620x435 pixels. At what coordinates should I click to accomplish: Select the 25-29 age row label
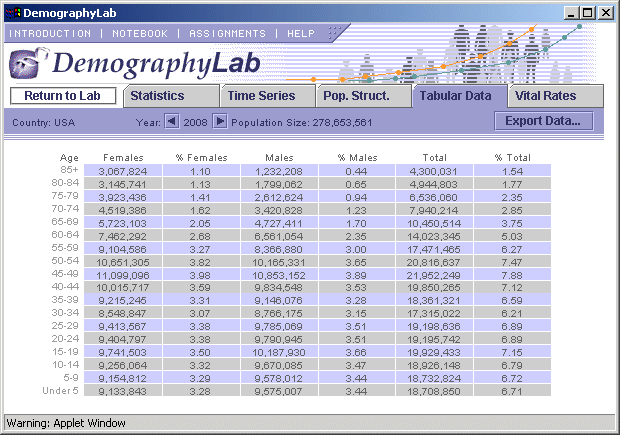click(65, 326)
